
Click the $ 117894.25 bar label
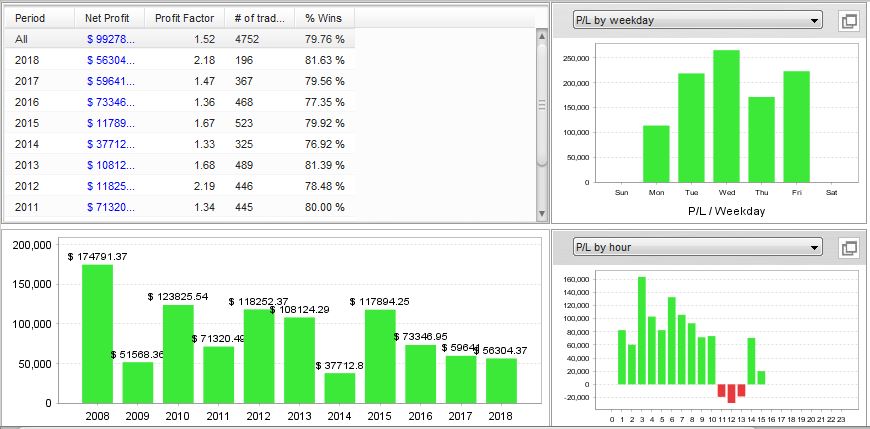[380, 302]
